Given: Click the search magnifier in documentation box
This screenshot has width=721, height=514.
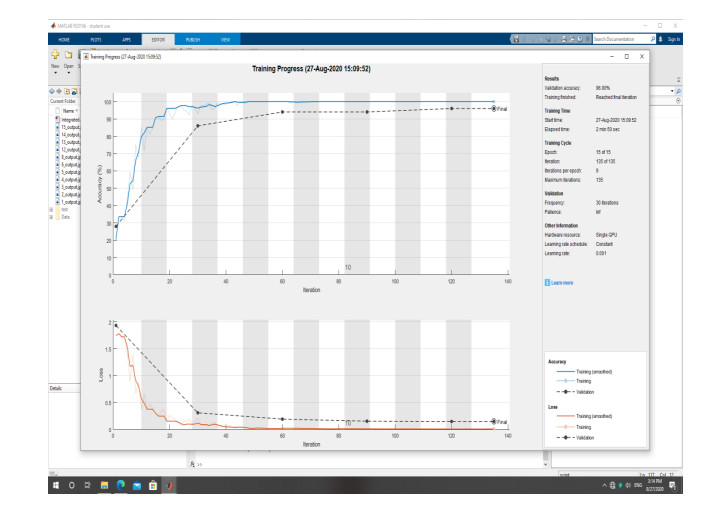Looking at the screenshot, I should coord(654,39).
